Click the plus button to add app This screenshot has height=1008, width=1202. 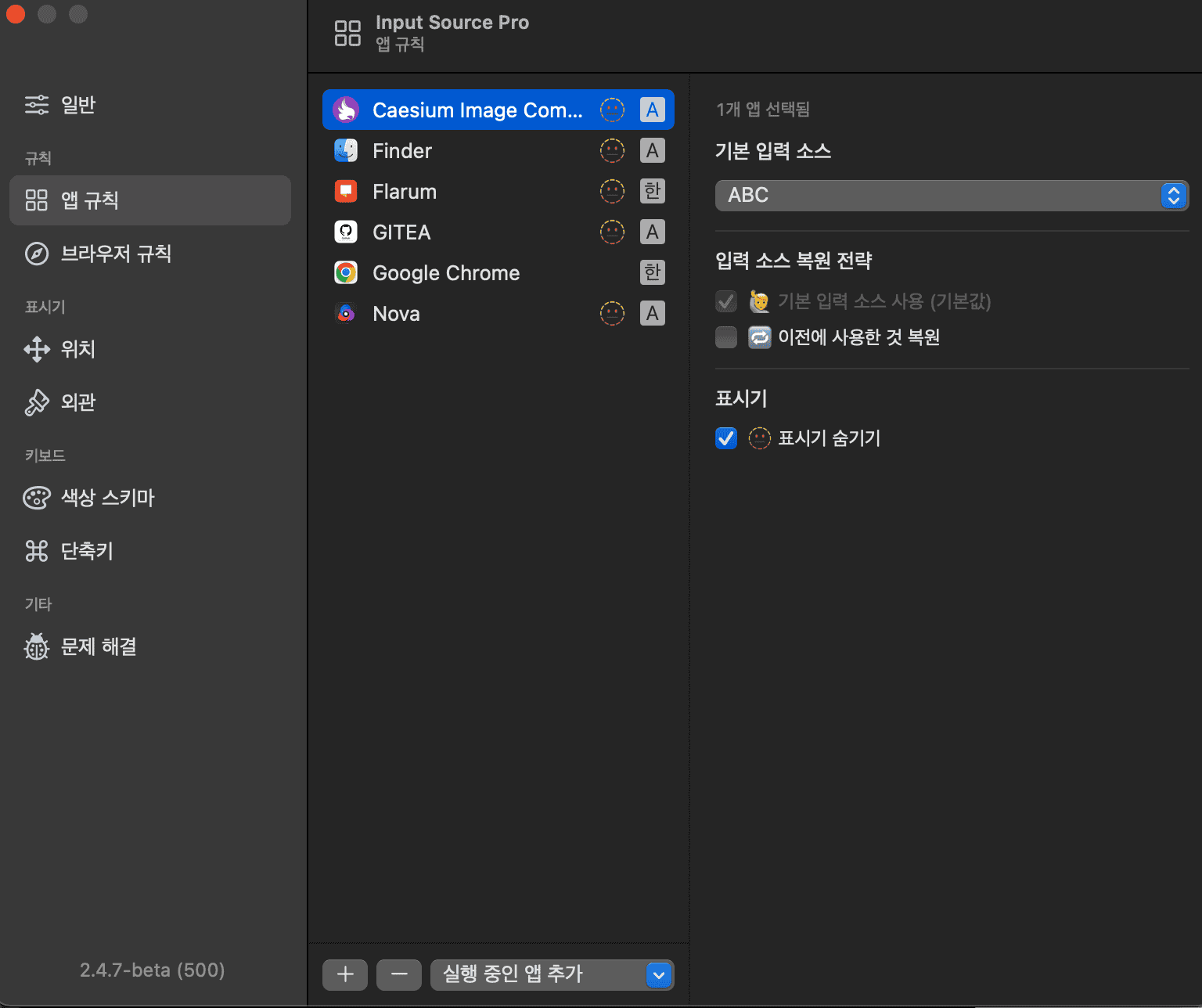click(x=345, y=974)
